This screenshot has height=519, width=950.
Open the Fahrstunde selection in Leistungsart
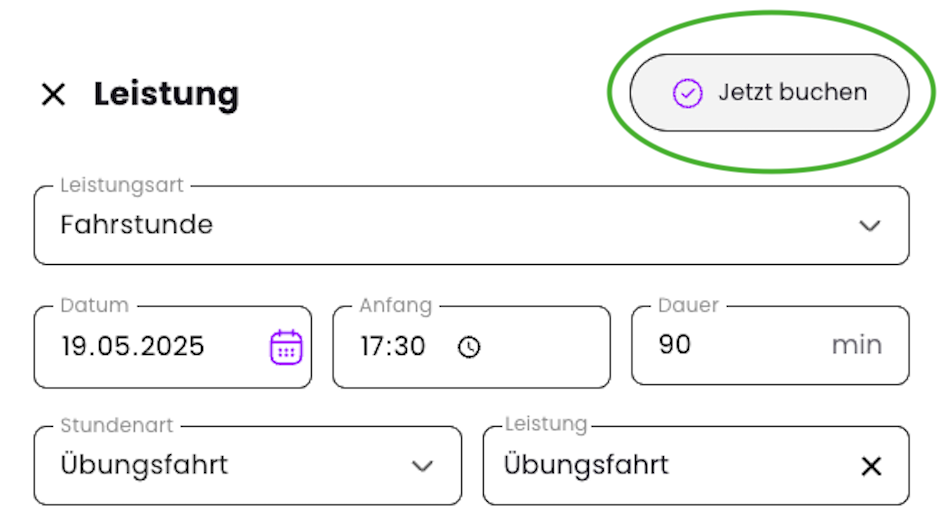tap(471, 225)
